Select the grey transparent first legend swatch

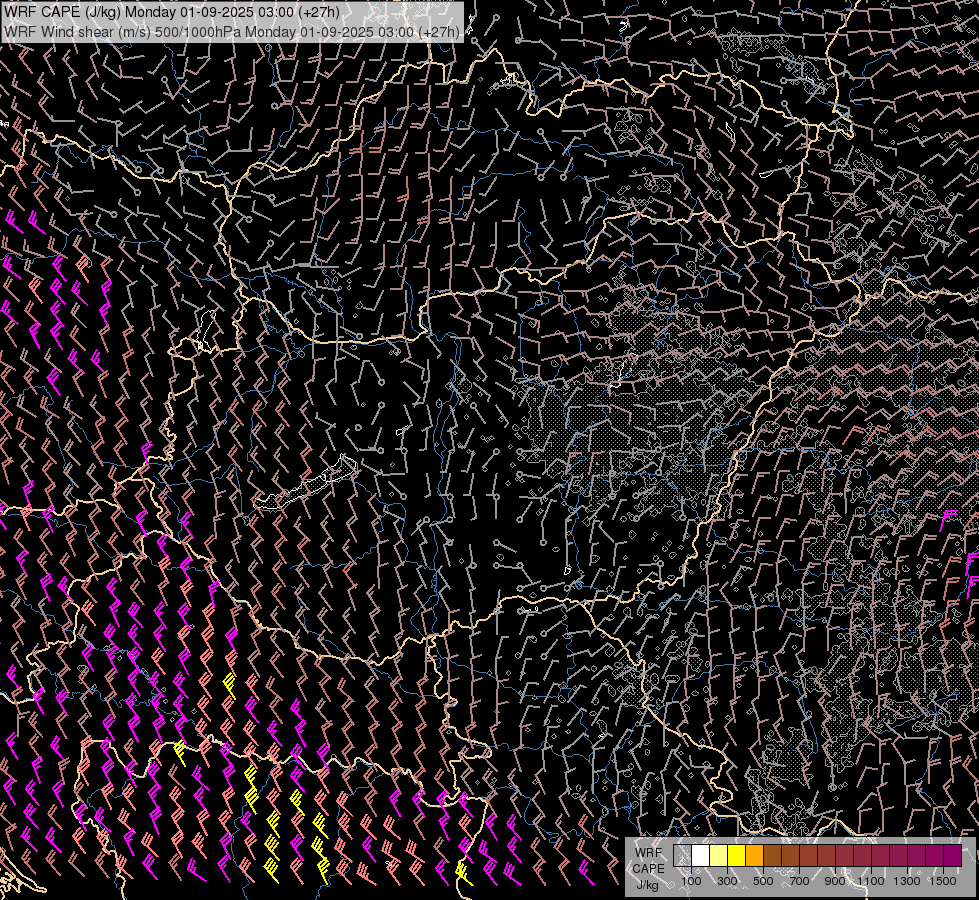coord(682,856)
